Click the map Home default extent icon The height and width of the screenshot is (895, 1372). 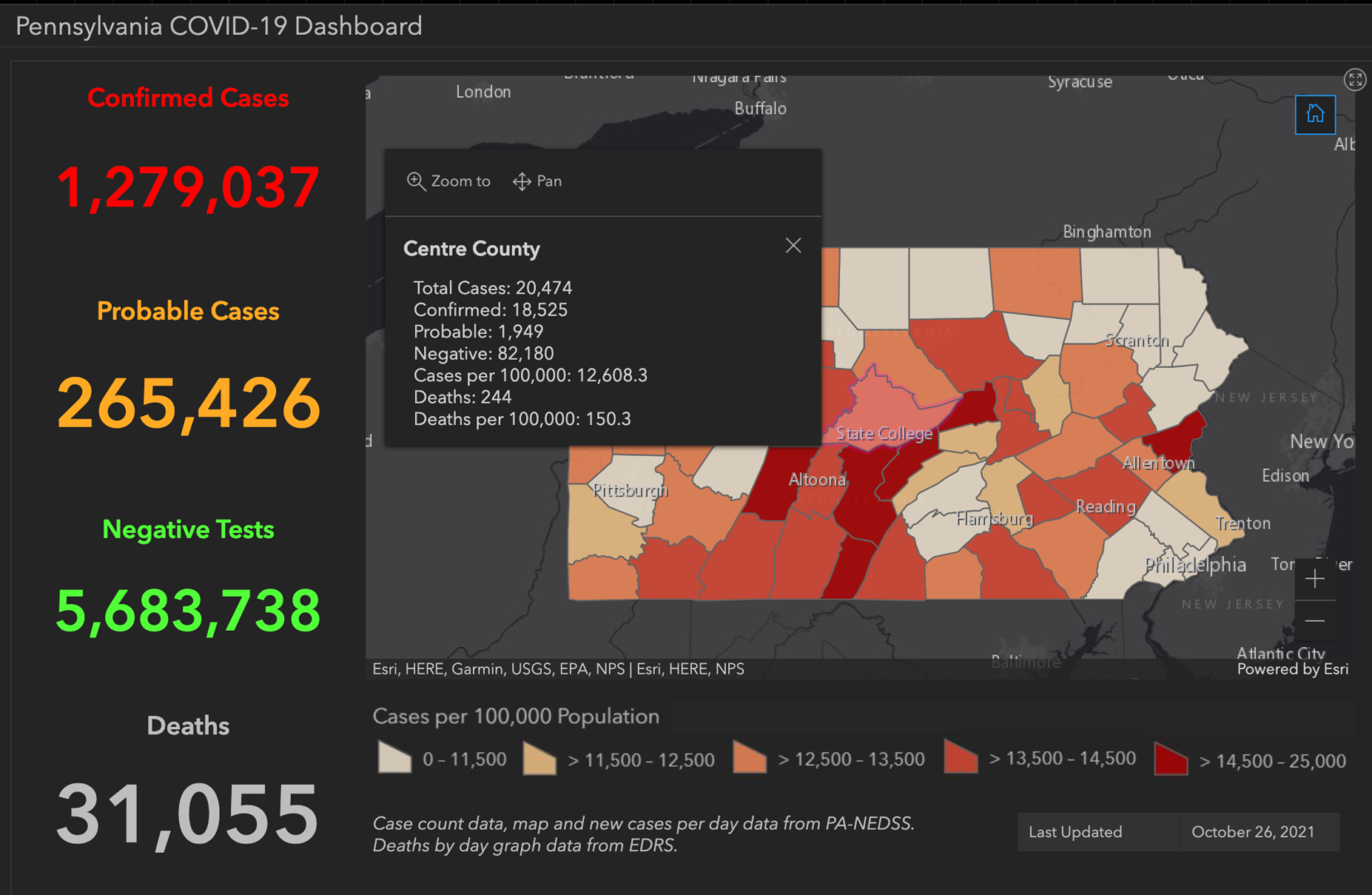tap(1315, 114)
